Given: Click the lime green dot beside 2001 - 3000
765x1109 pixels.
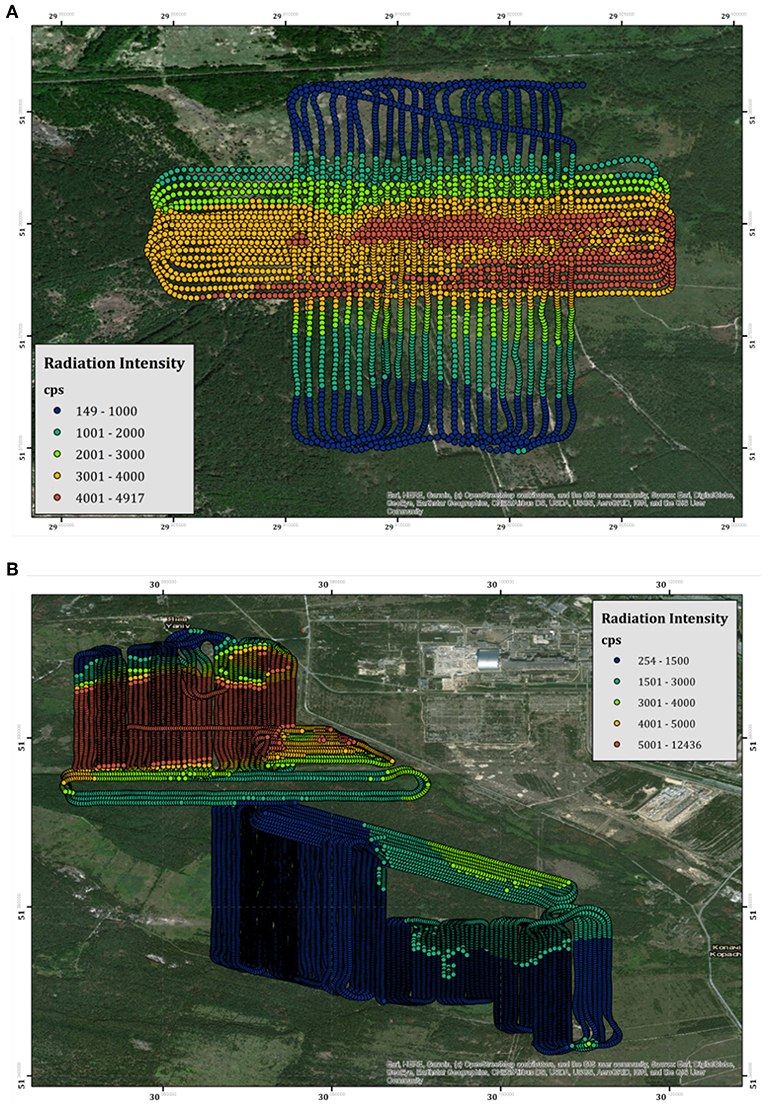Looking at the screenshot, I should [x=57, y=455].
